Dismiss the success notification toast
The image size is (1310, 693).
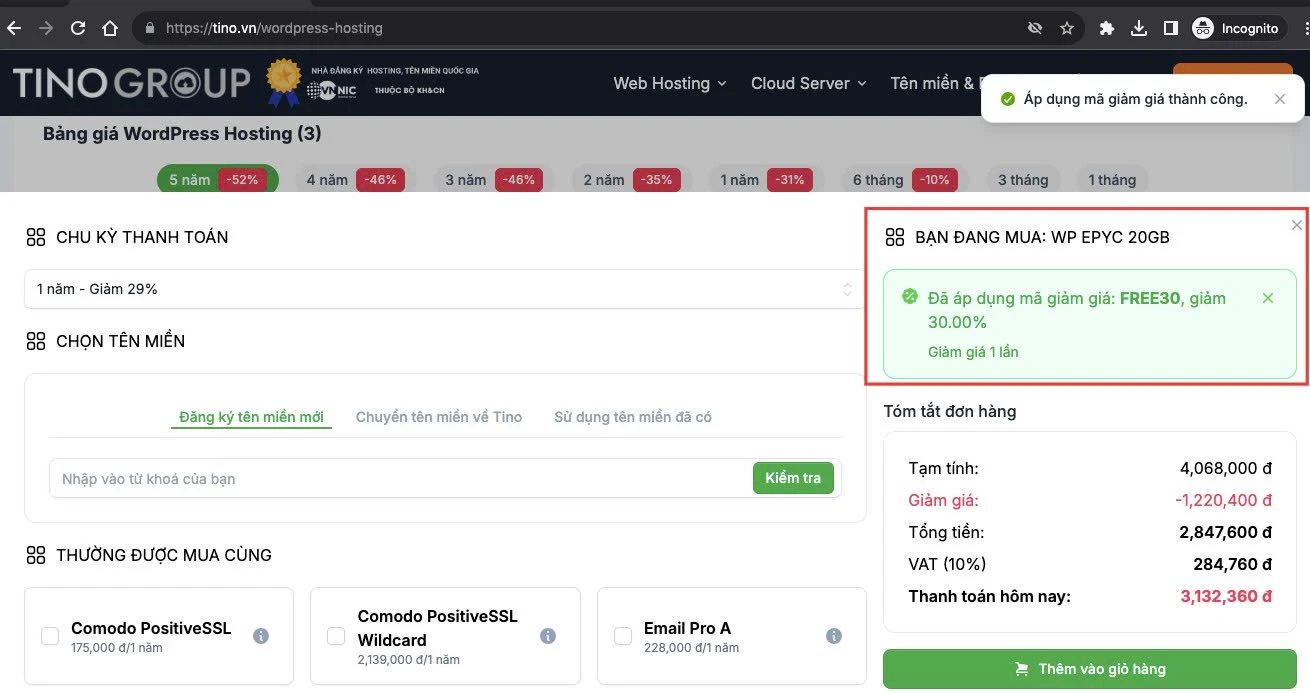point(1280,99)
